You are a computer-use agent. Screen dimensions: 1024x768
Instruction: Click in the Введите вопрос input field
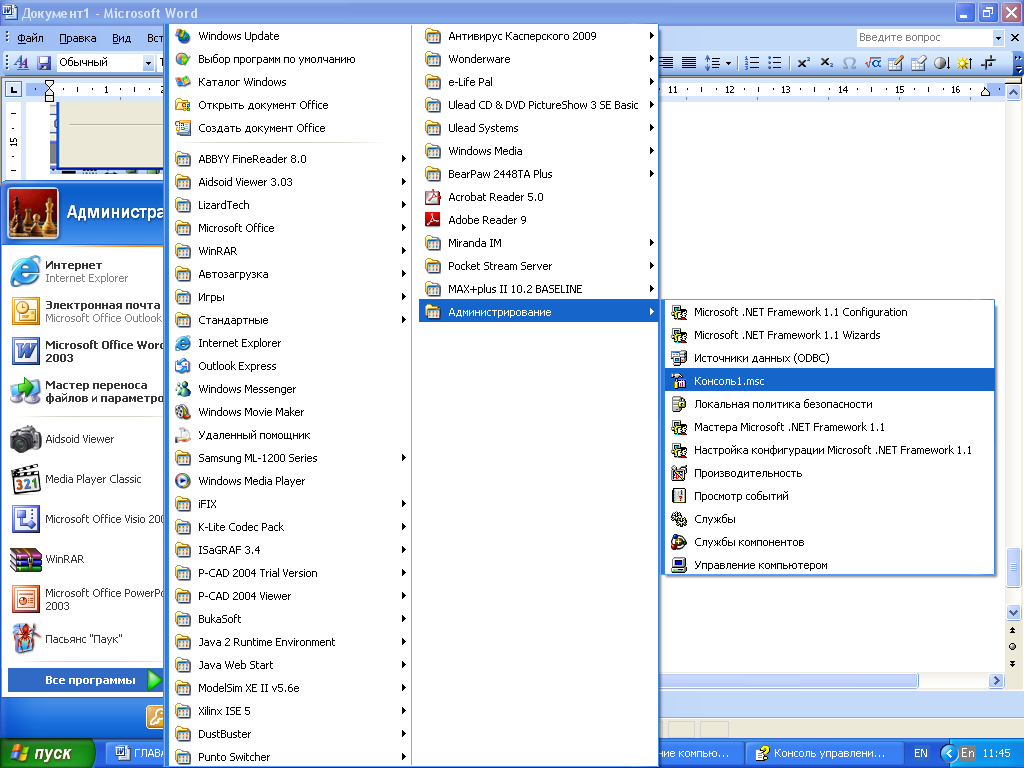(x=923, y=38)
